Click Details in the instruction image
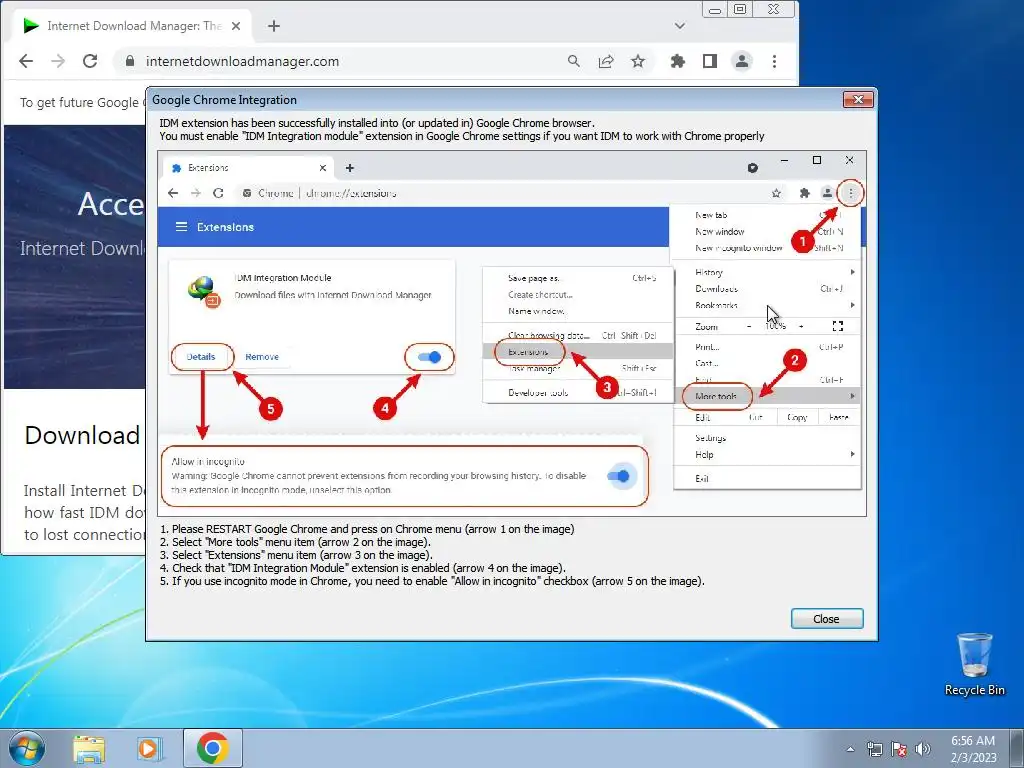 (x=200, y=357)
